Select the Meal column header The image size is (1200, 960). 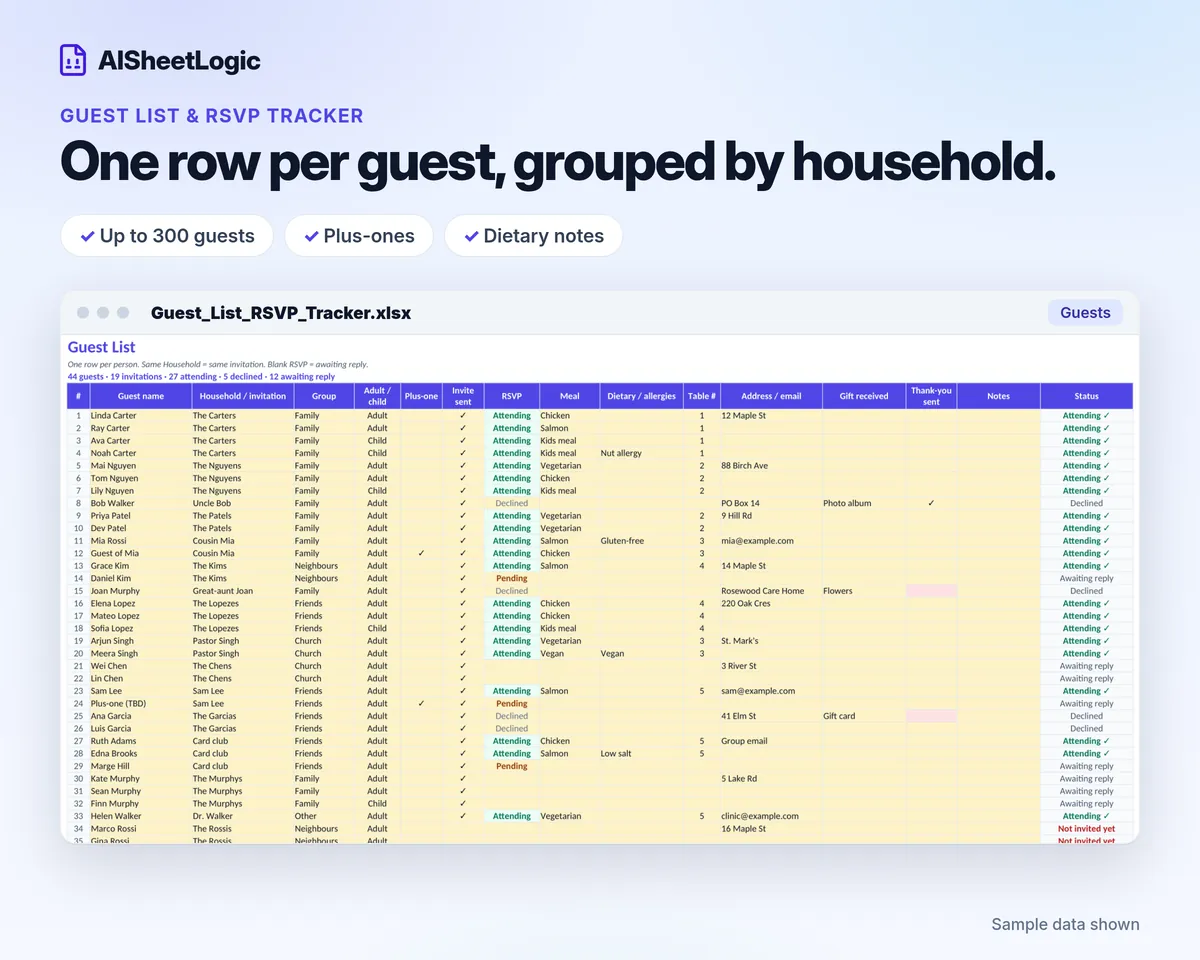coord(568,396)
